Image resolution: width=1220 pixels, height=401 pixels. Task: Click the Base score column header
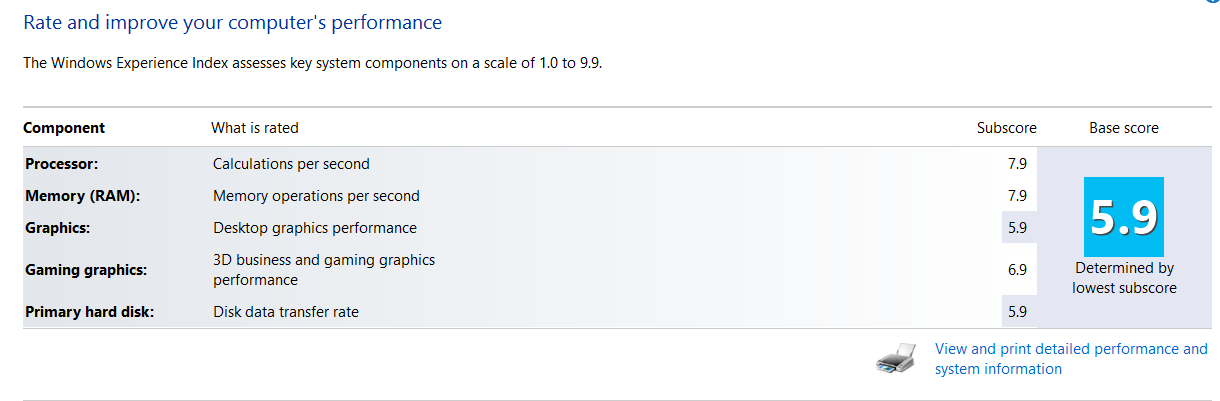click(1124, 128)
